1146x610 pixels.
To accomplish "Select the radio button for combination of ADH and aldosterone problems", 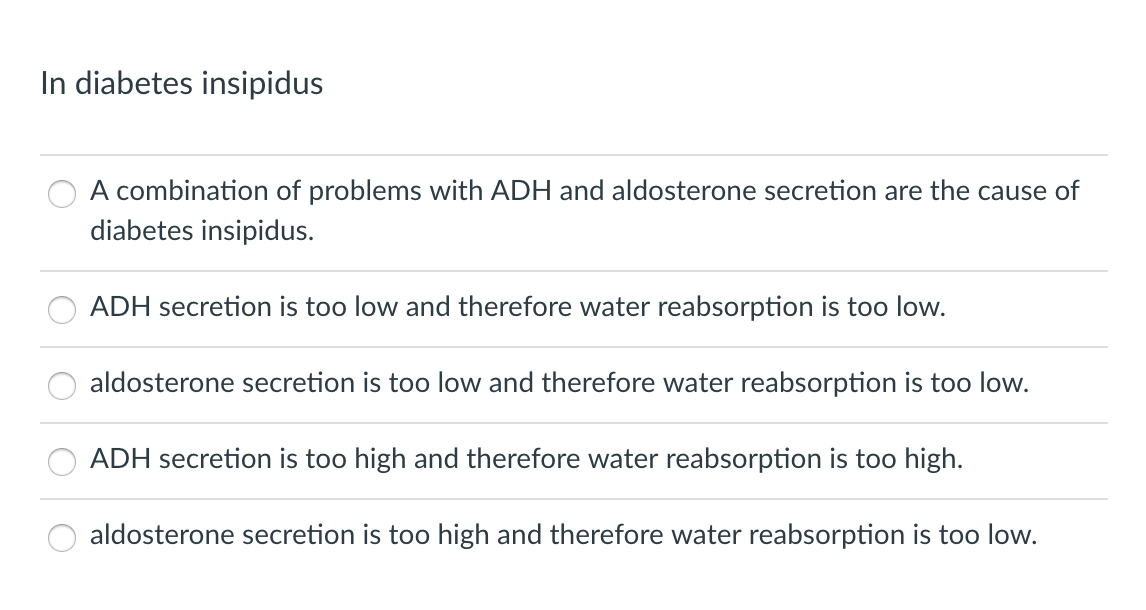I will 61,194.
